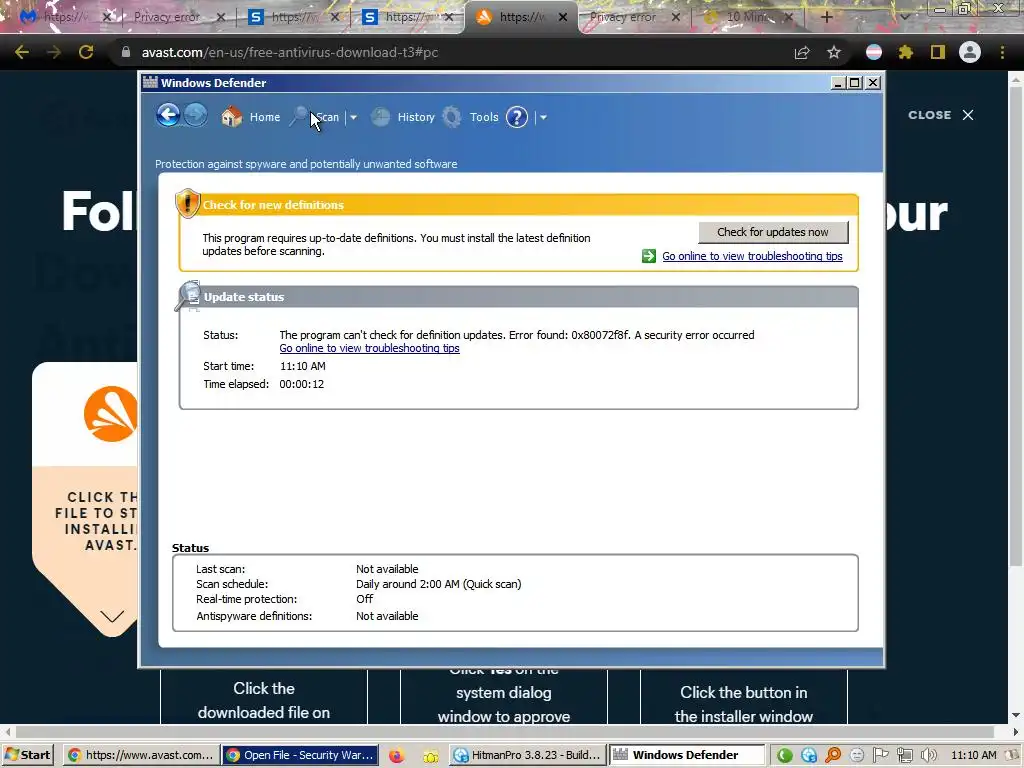Start a Scan from the toolbar
1024x768 pixels.
tap(328, 117)
